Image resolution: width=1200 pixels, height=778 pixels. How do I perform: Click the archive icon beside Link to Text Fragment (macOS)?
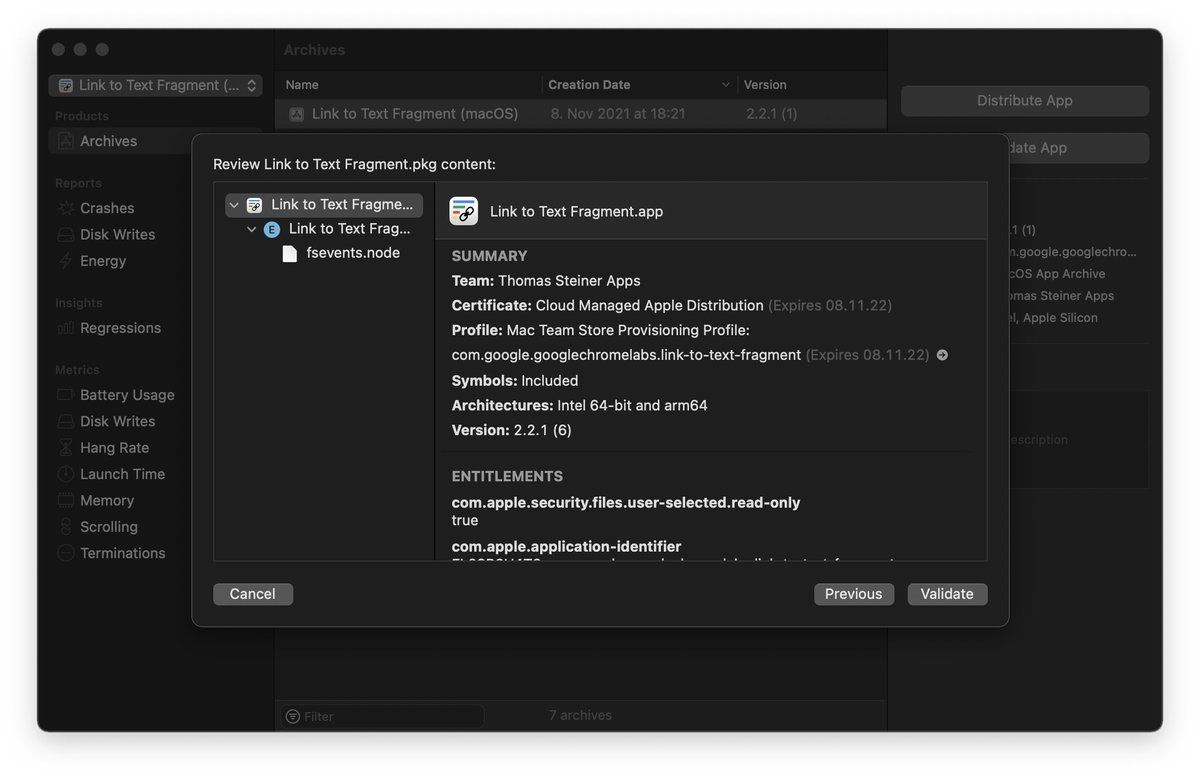297,114
